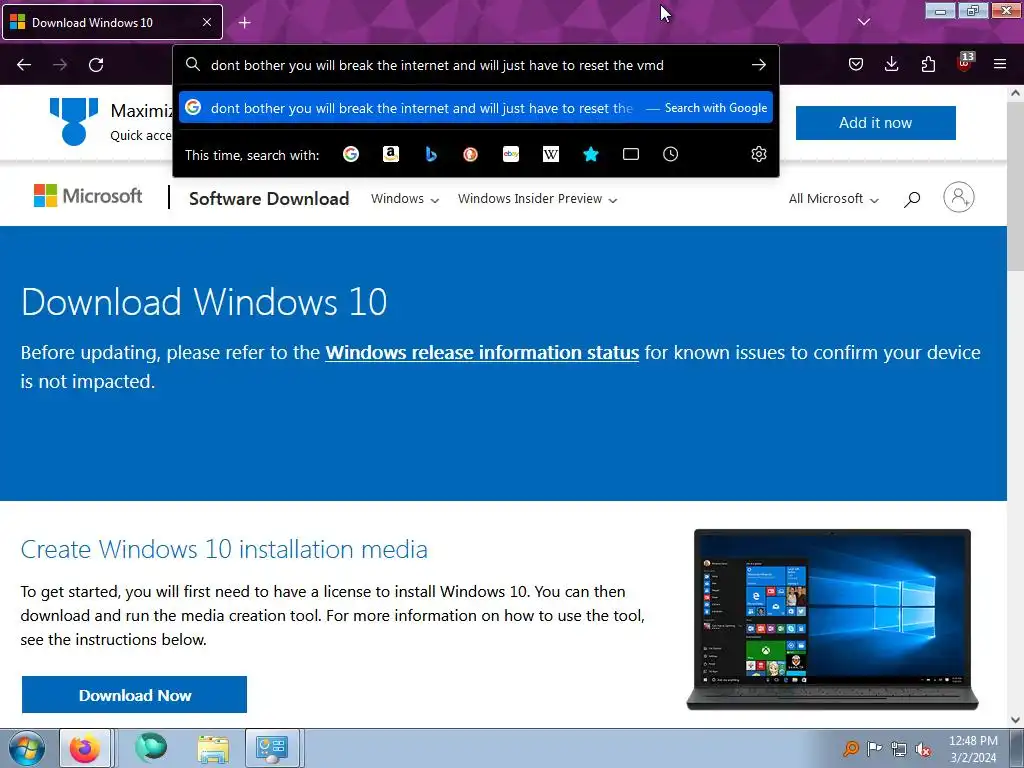Open the Downloads panel
This screenshot has height=768, width=1024.
891,64
